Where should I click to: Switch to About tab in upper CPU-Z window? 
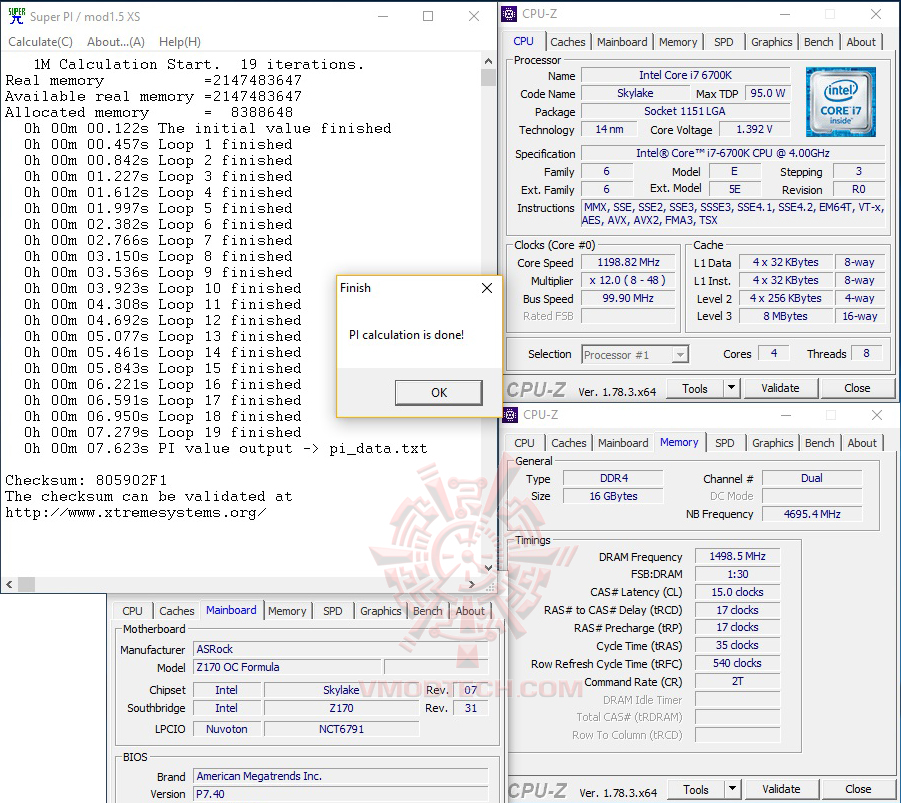point(861,42)
